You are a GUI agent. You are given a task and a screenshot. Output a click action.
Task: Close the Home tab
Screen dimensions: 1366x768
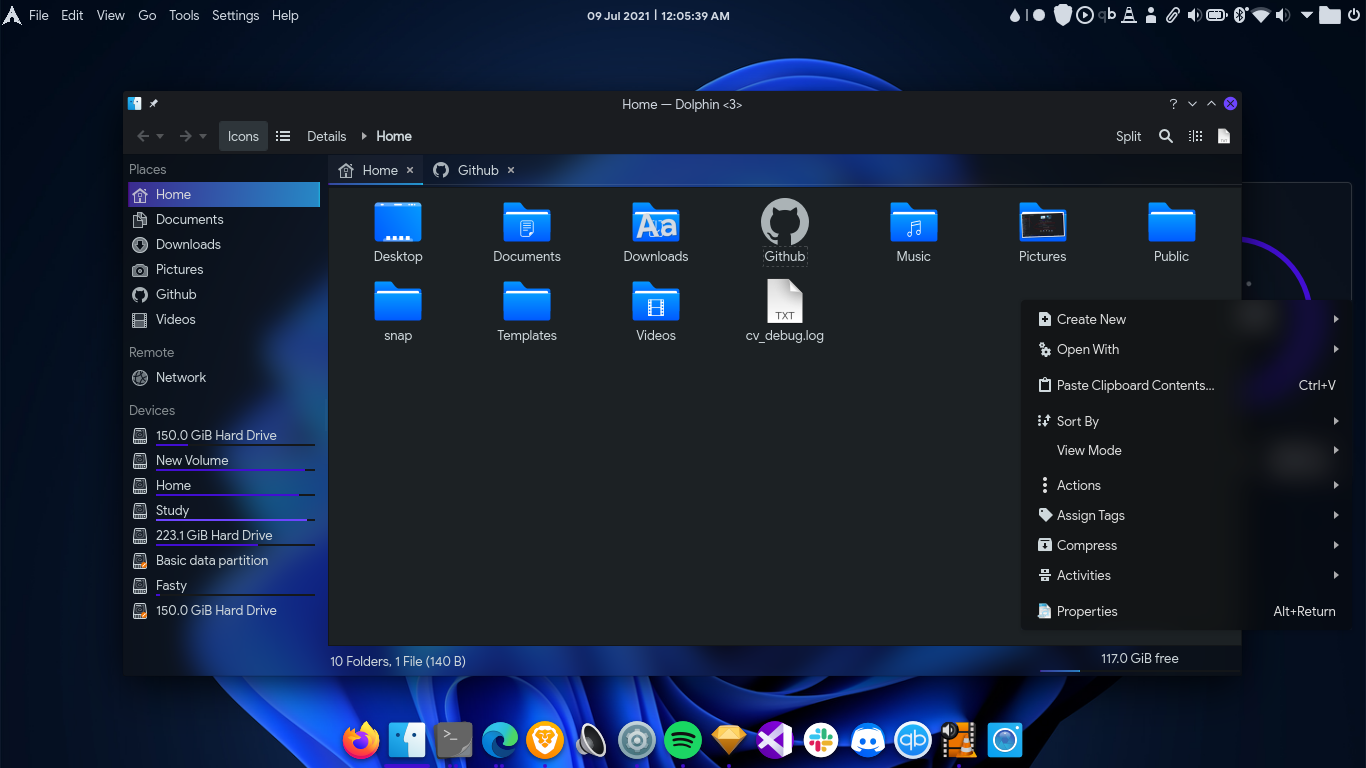pos(409,170)
